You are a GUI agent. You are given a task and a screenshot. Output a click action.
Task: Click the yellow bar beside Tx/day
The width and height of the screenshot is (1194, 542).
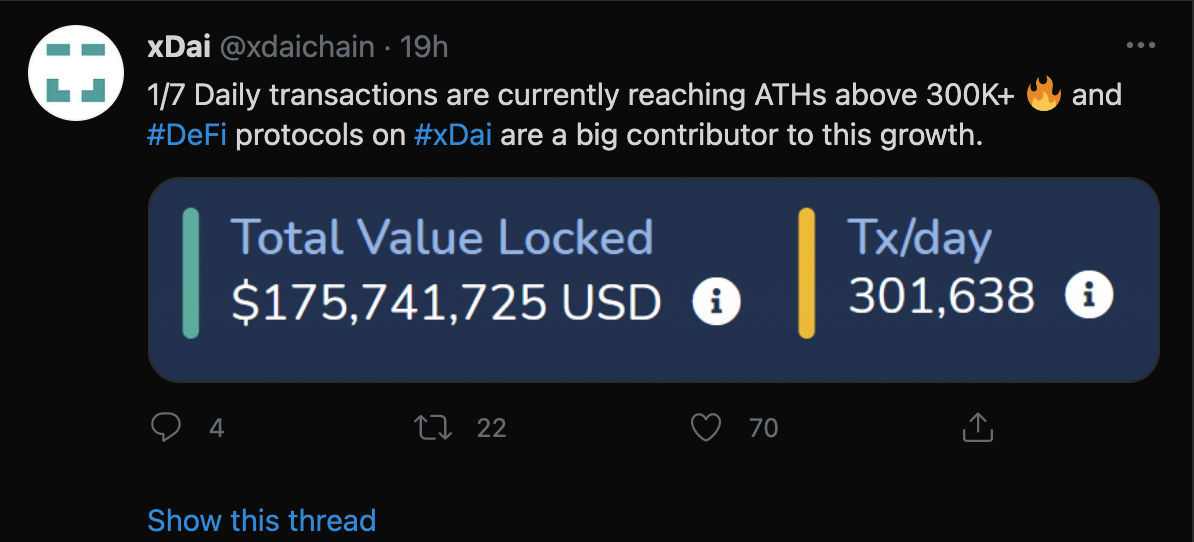[806, 273]
